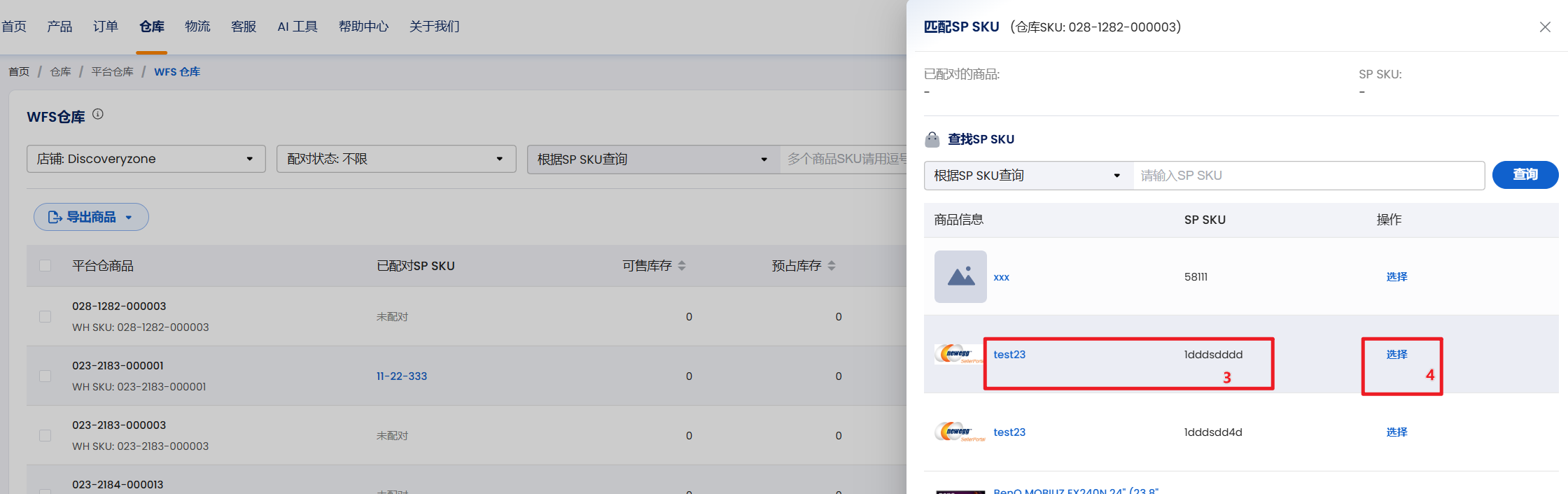Click the 平台仓商品 column header

[x=103, y=266]
